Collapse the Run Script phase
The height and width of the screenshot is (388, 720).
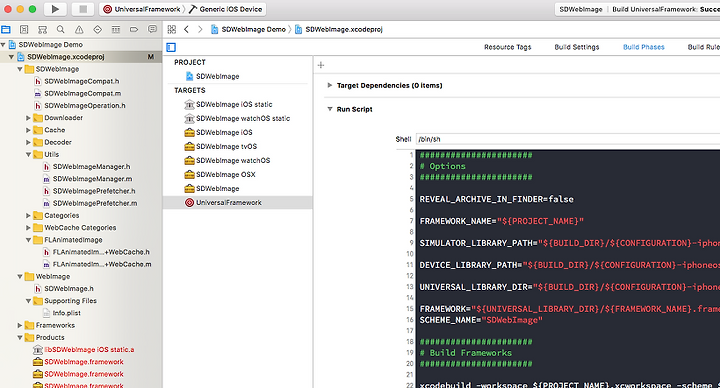330,109
